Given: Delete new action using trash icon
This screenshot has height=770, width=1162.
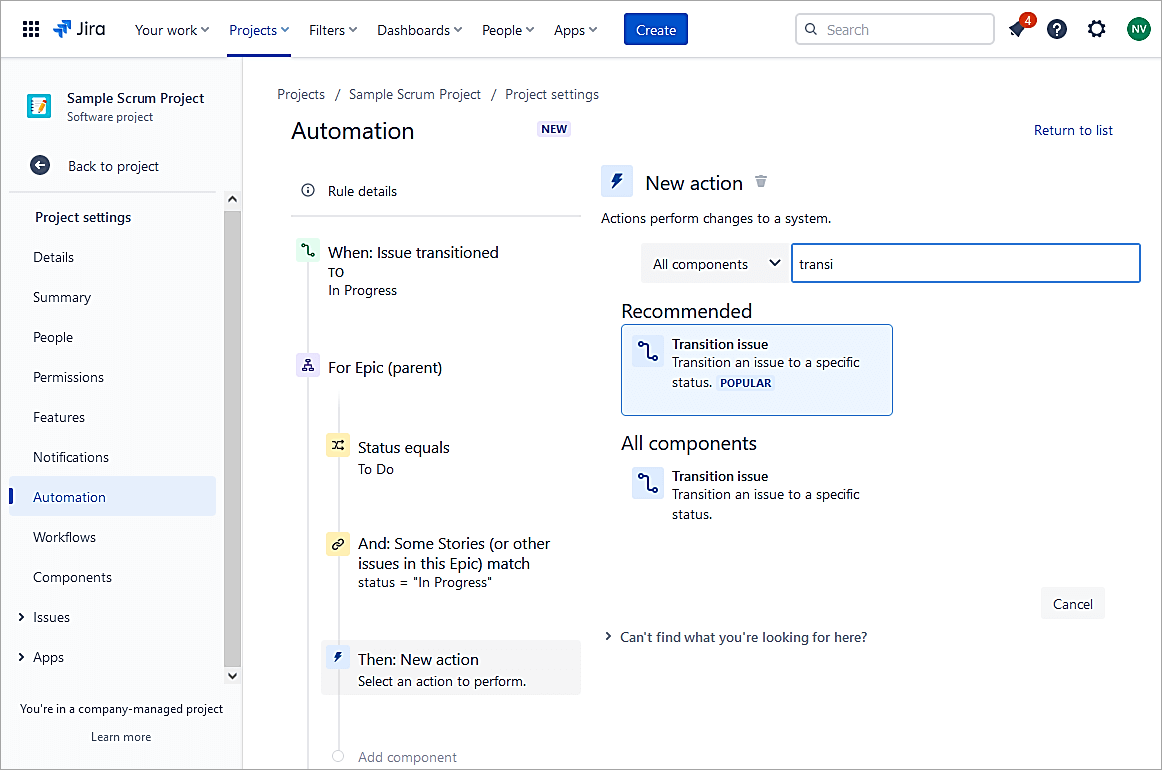Looking at the screenshot, I should point(761,182).
